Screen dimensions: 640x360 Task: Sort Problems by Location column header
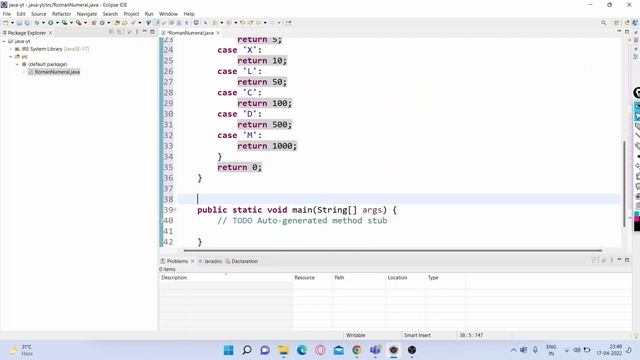pyautogui.click(x=406, y=278)
